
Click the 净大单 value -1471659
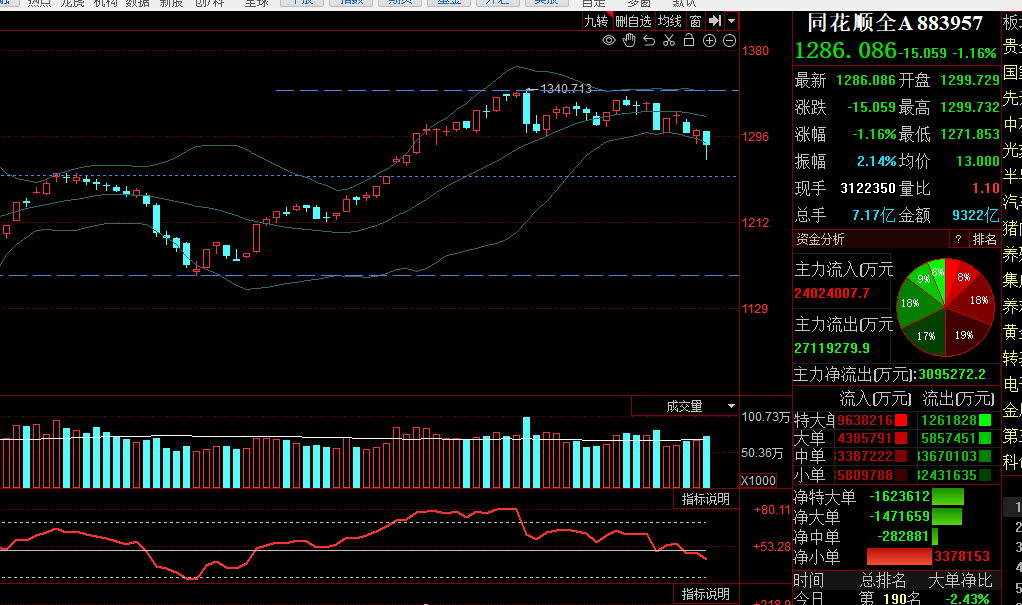click(899, 516)
